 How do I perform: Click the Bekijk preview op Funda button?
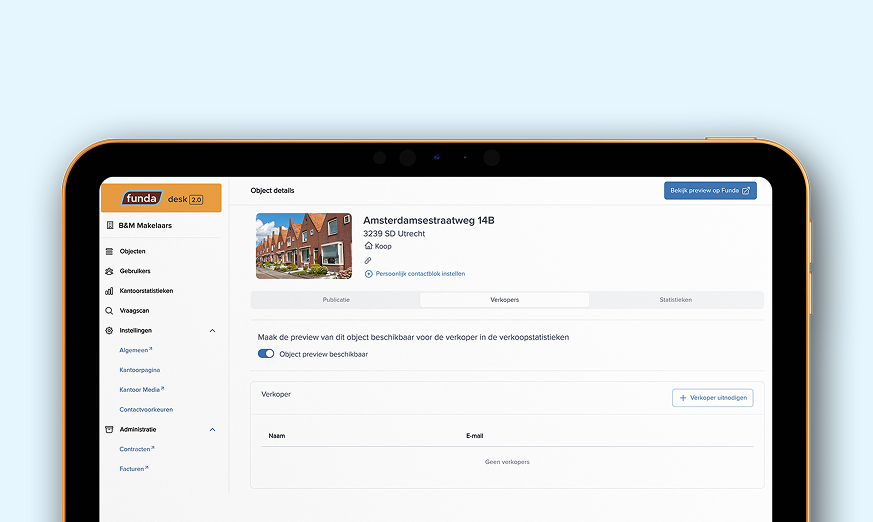point(710,191)
